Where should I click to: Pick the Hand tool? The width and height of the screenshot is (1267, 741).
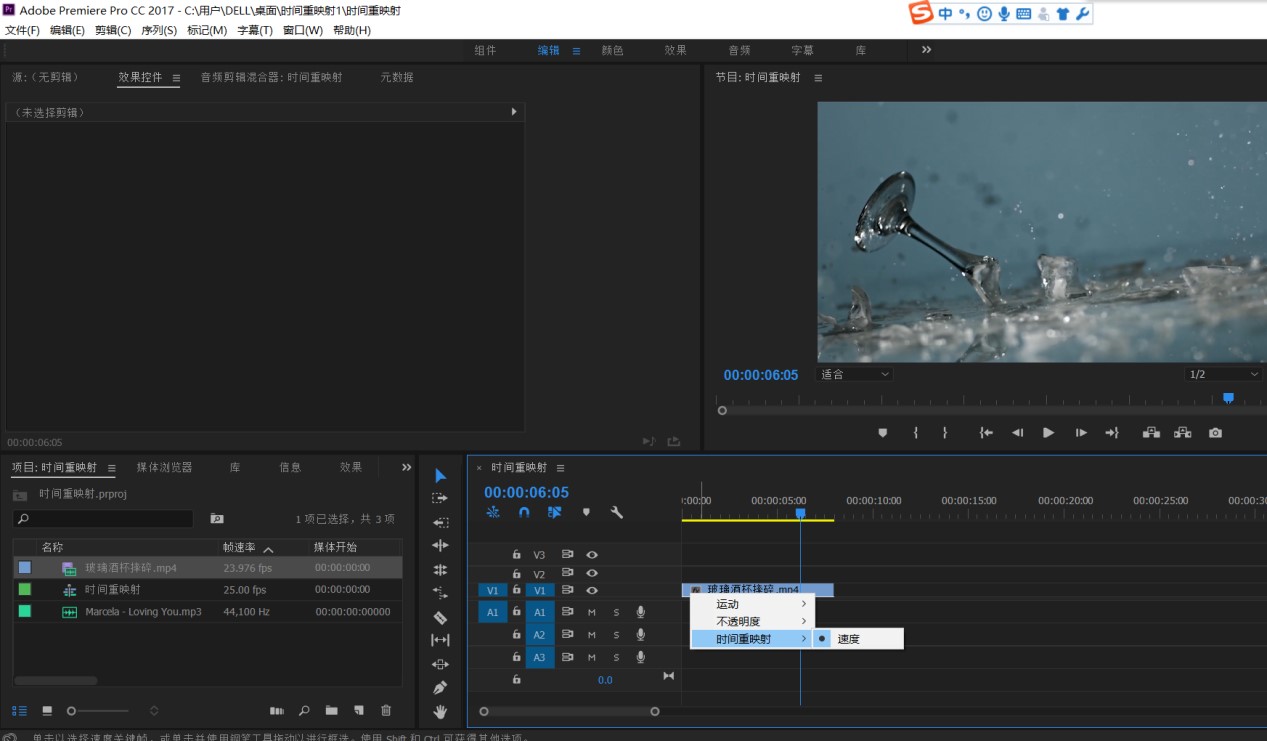pos(440,712)
